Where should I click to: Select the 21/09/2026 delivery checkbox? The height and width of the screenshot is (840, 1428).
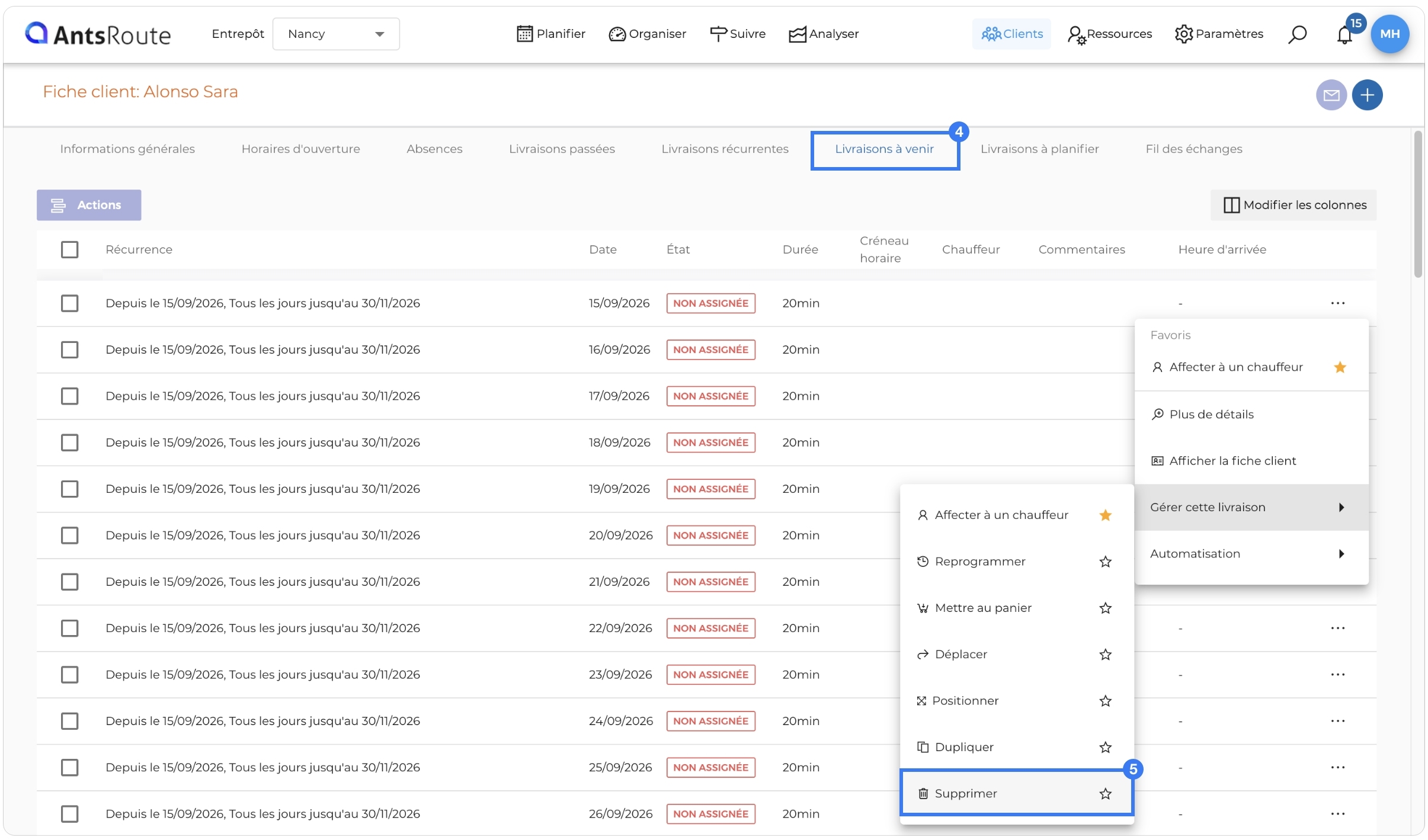(69, 582)
